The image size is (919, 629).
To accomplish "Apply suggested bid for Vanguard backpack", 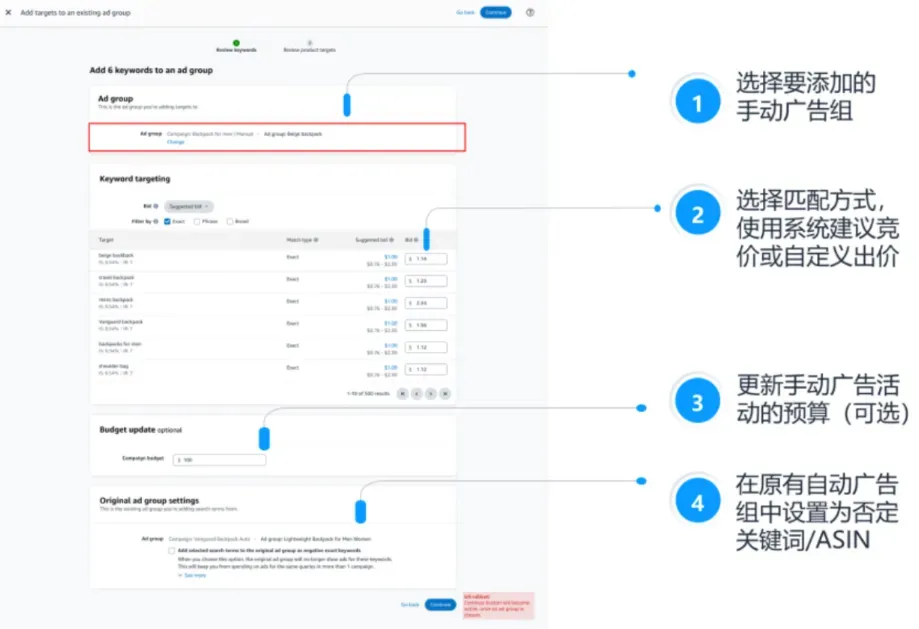I will pyautogui.click(x=391, y=323).
